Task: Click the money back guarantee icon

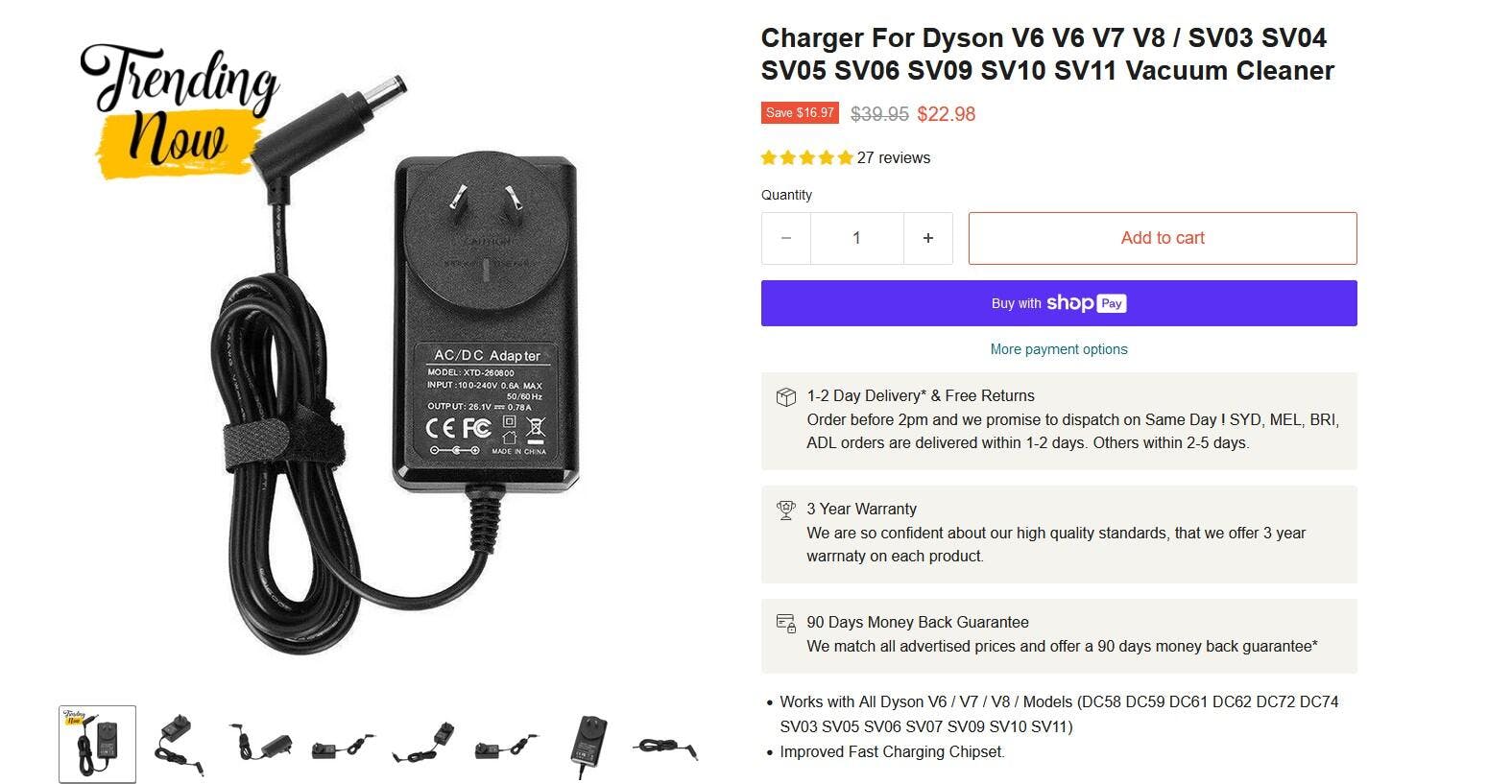Action: (x=786, y=623)
